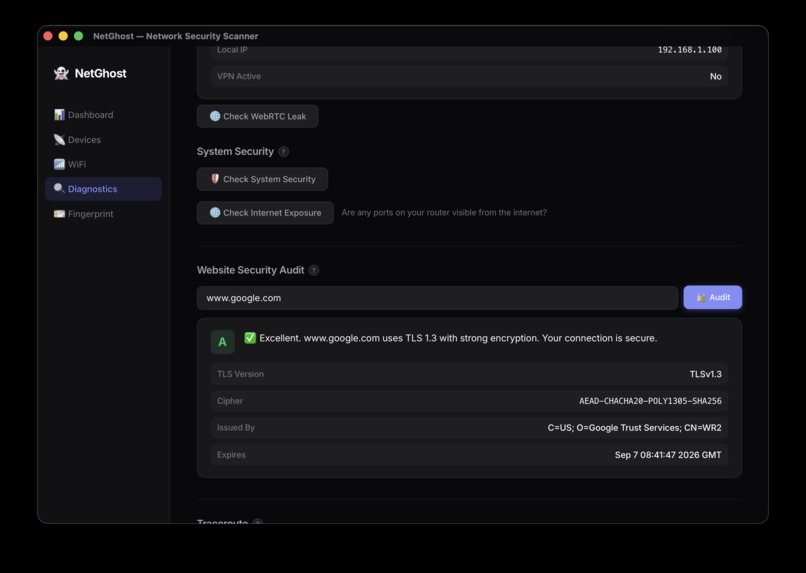Click the www.google.com audit URL field
The height and width of the screenshot is (573, 806).
point(437,298)
